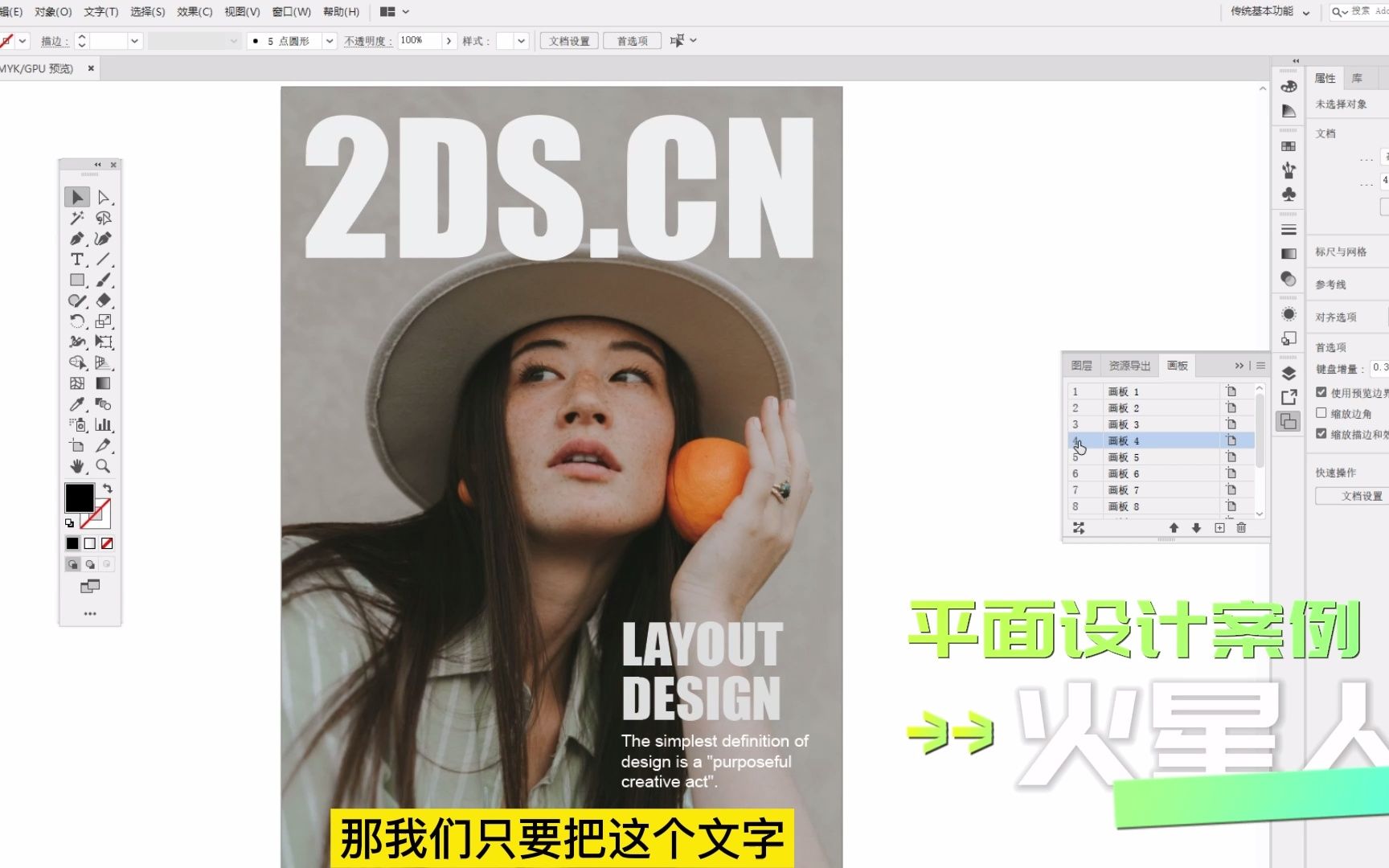Screen dimensions: 1389x868
Task: Select the Pen tool
Action: pyautogui.click(x=77, y=239)
